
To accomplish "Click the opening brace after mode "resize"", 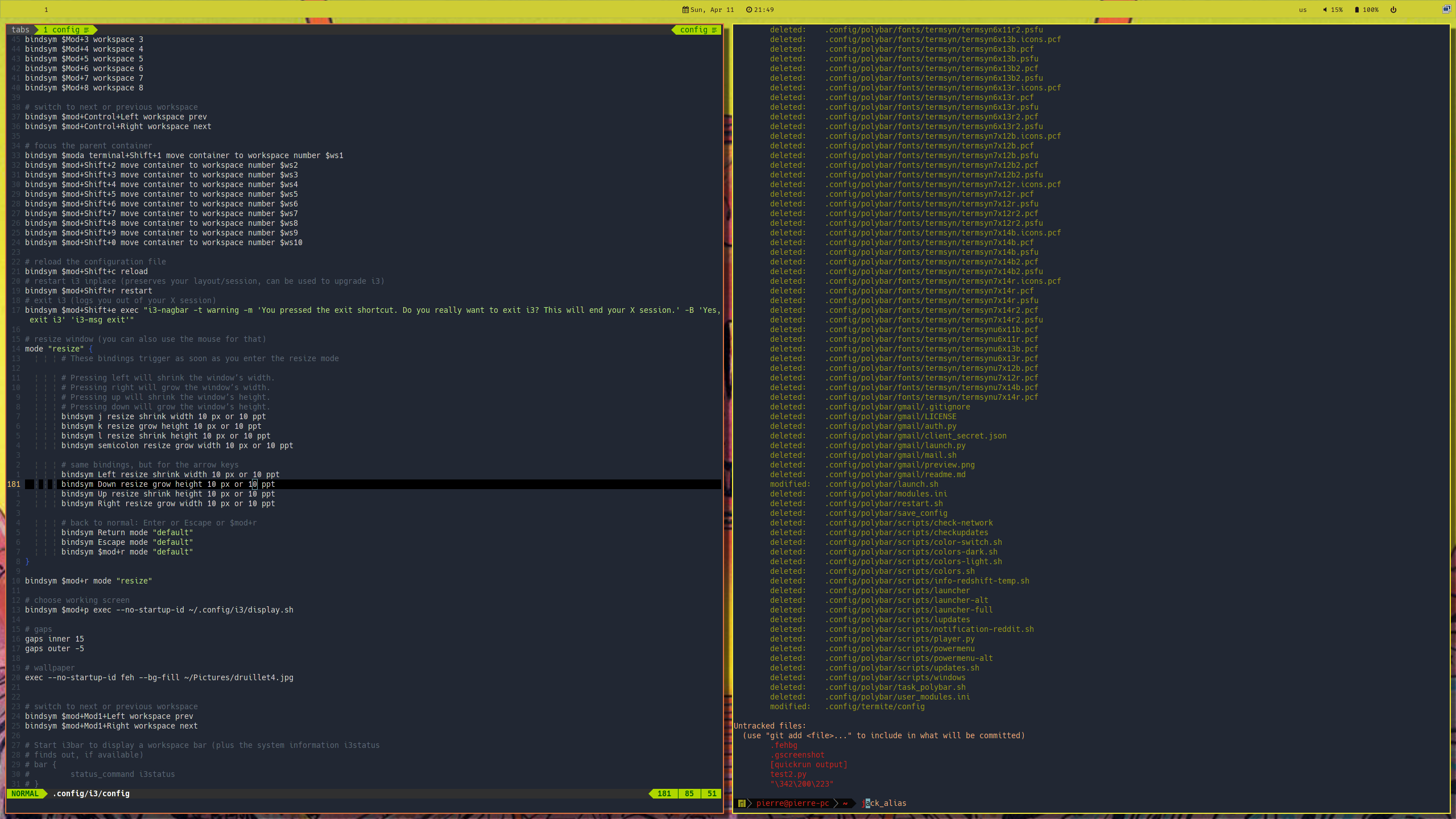I will 90,349.
